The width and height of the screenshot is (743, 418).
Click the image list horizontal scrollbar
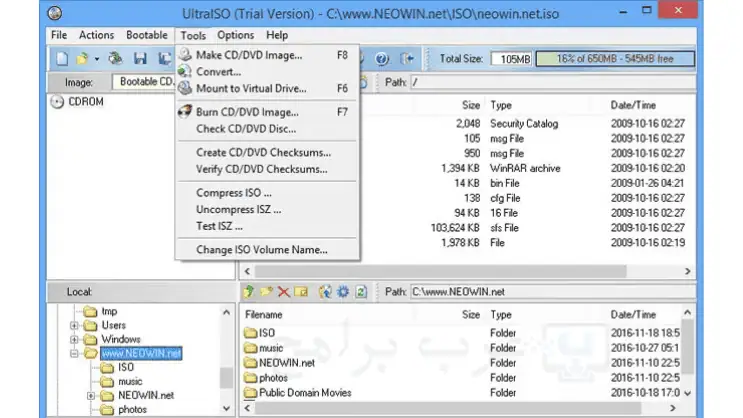pyautogui.click(x=441, y=272)
